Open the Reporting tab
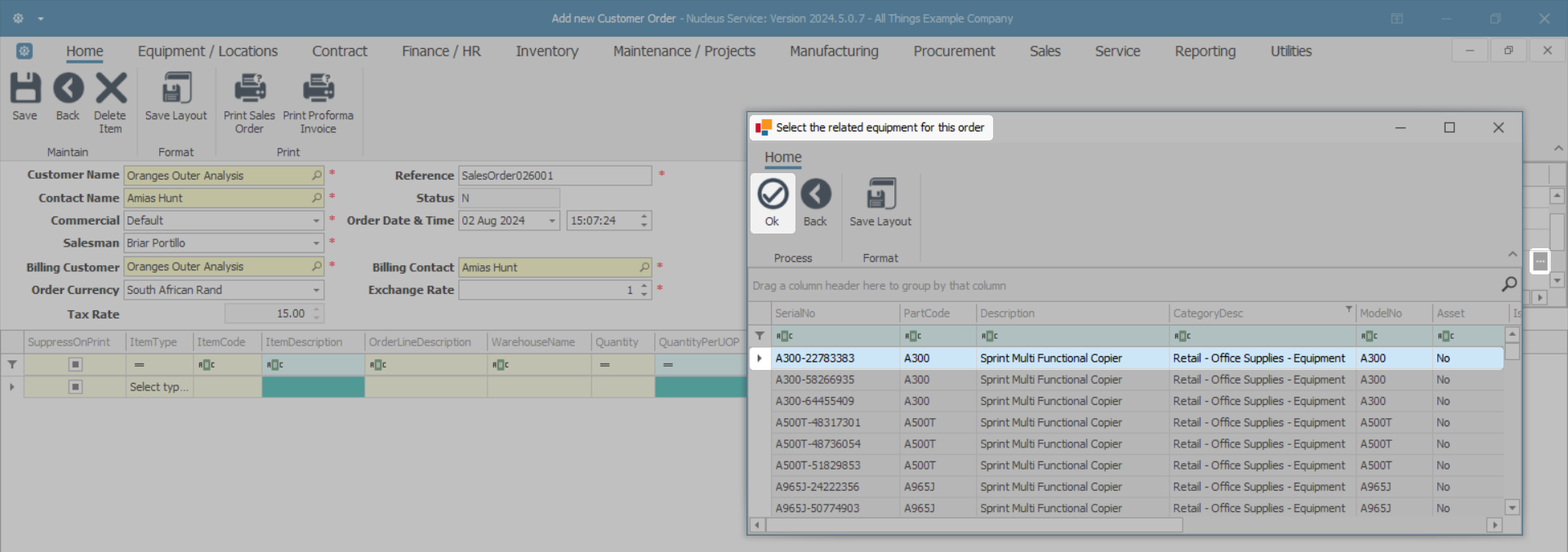Image resolution: width=1568 pixels, height=552 pixels. pos(1205,51)
